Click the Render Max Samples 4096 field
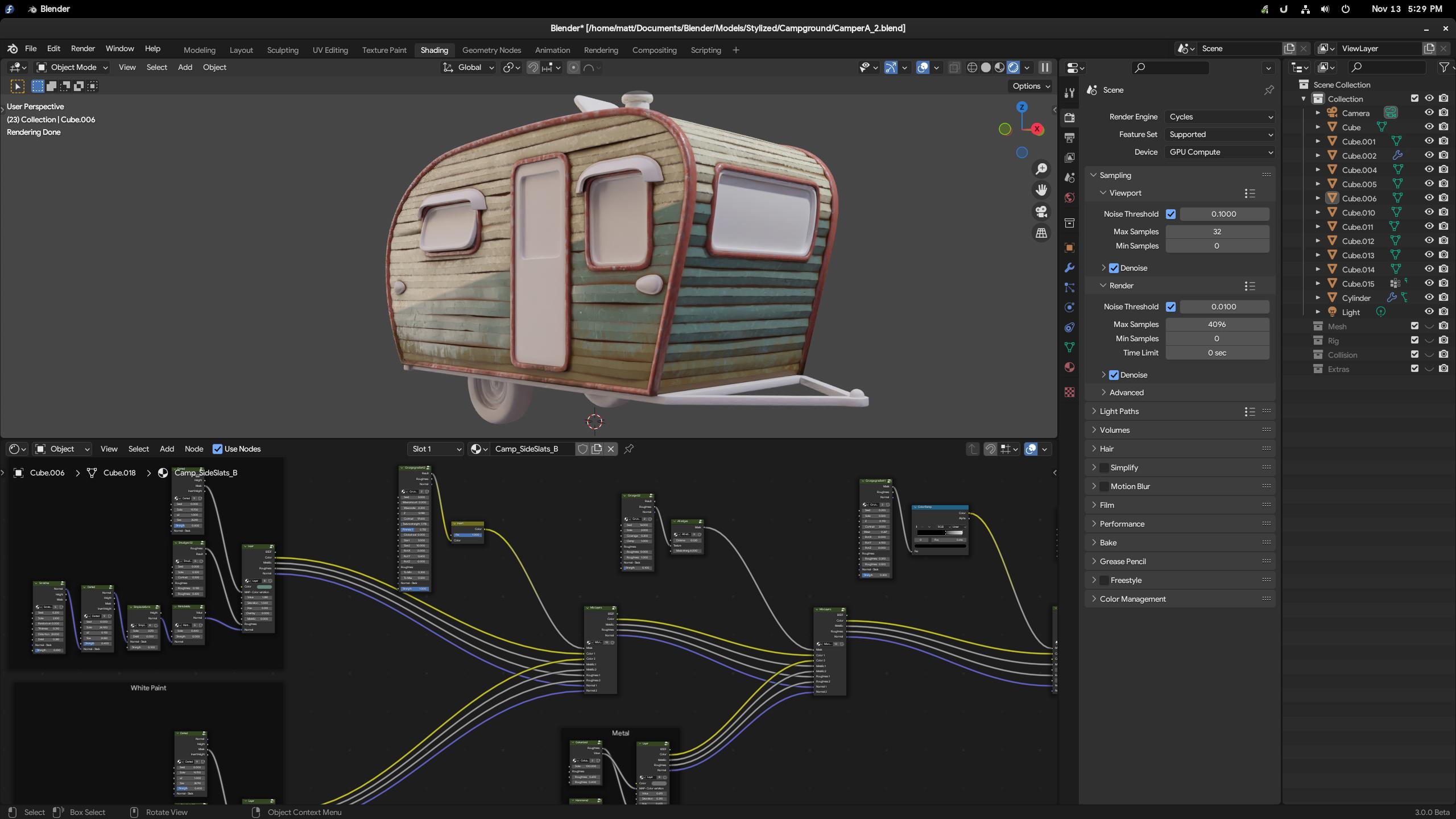1456x819 pixels. (x=1217, y=324)
